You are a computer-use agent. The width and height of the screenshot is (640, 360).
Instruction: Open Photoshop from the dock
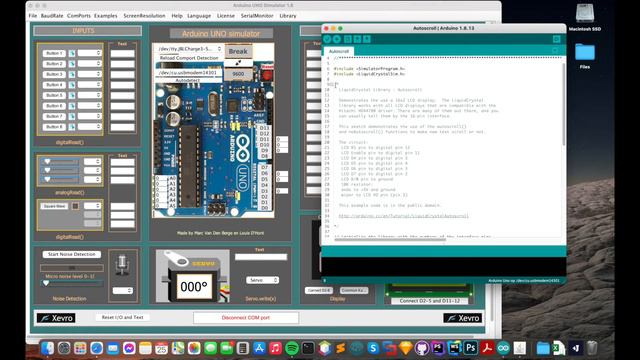471,348
